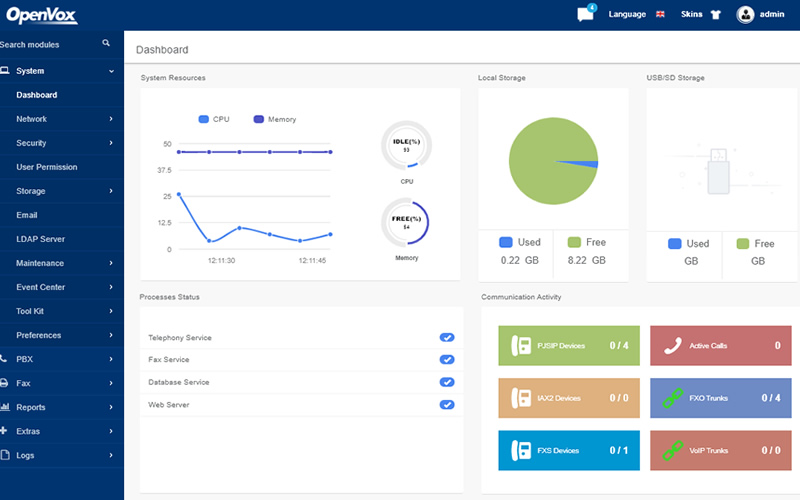Expand the Event Center submenu arrow
Viewport: 800px width, 500px height.
point(111,287)
